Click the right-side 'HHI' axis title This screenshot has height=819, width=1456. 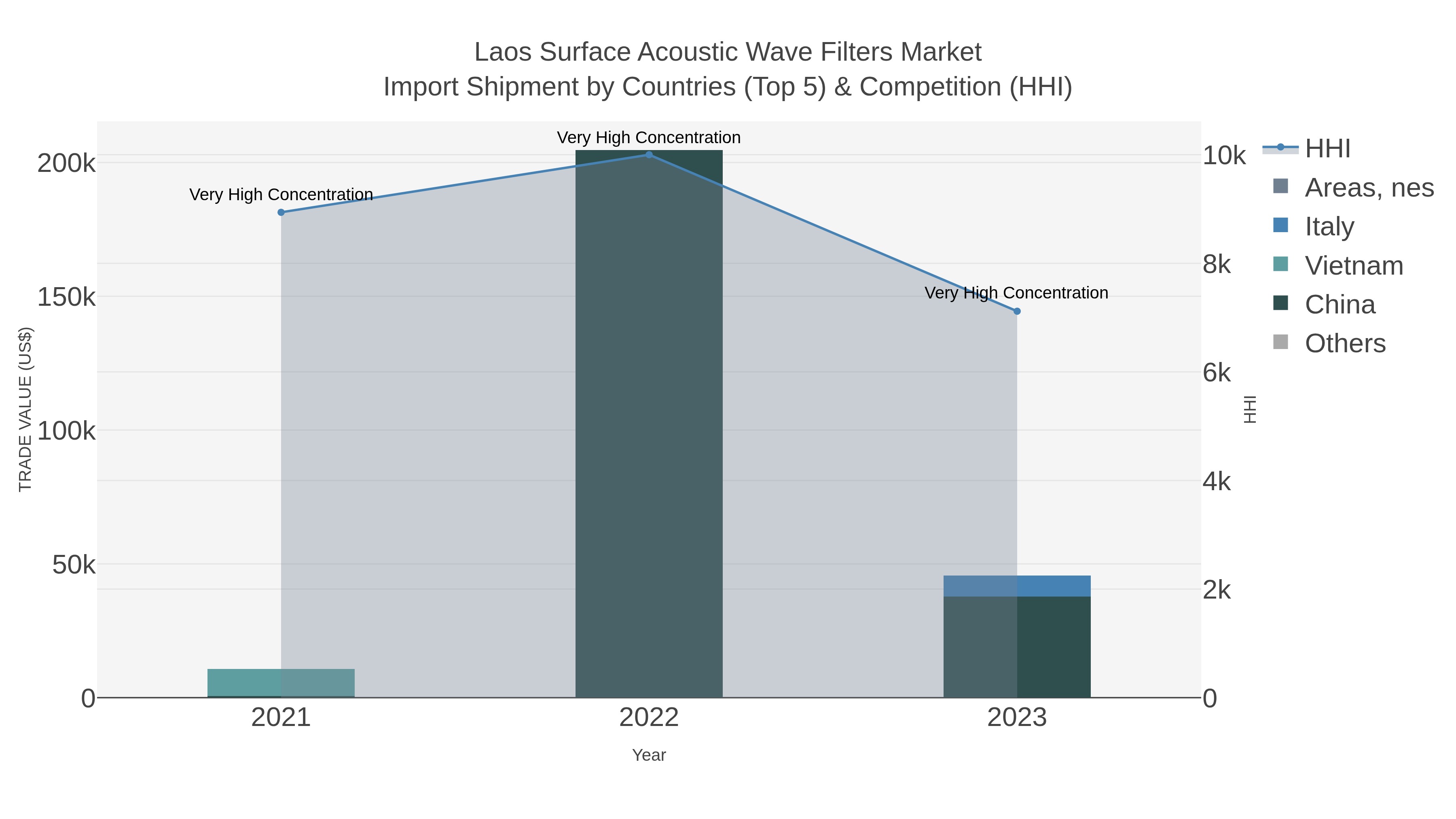pos(1250,409)
